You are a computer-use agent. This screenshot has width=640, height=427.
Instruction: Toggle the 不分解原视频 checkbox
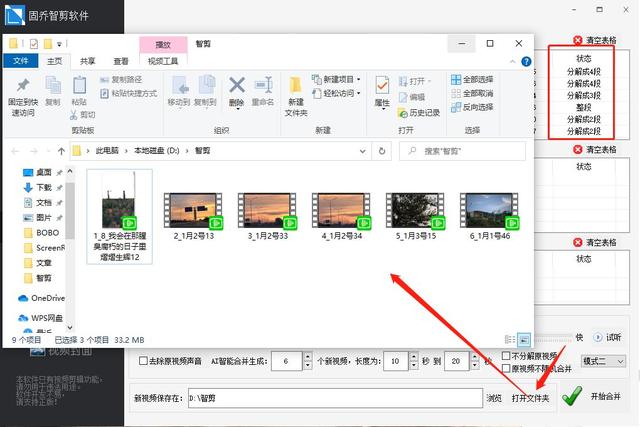(506, 356)
